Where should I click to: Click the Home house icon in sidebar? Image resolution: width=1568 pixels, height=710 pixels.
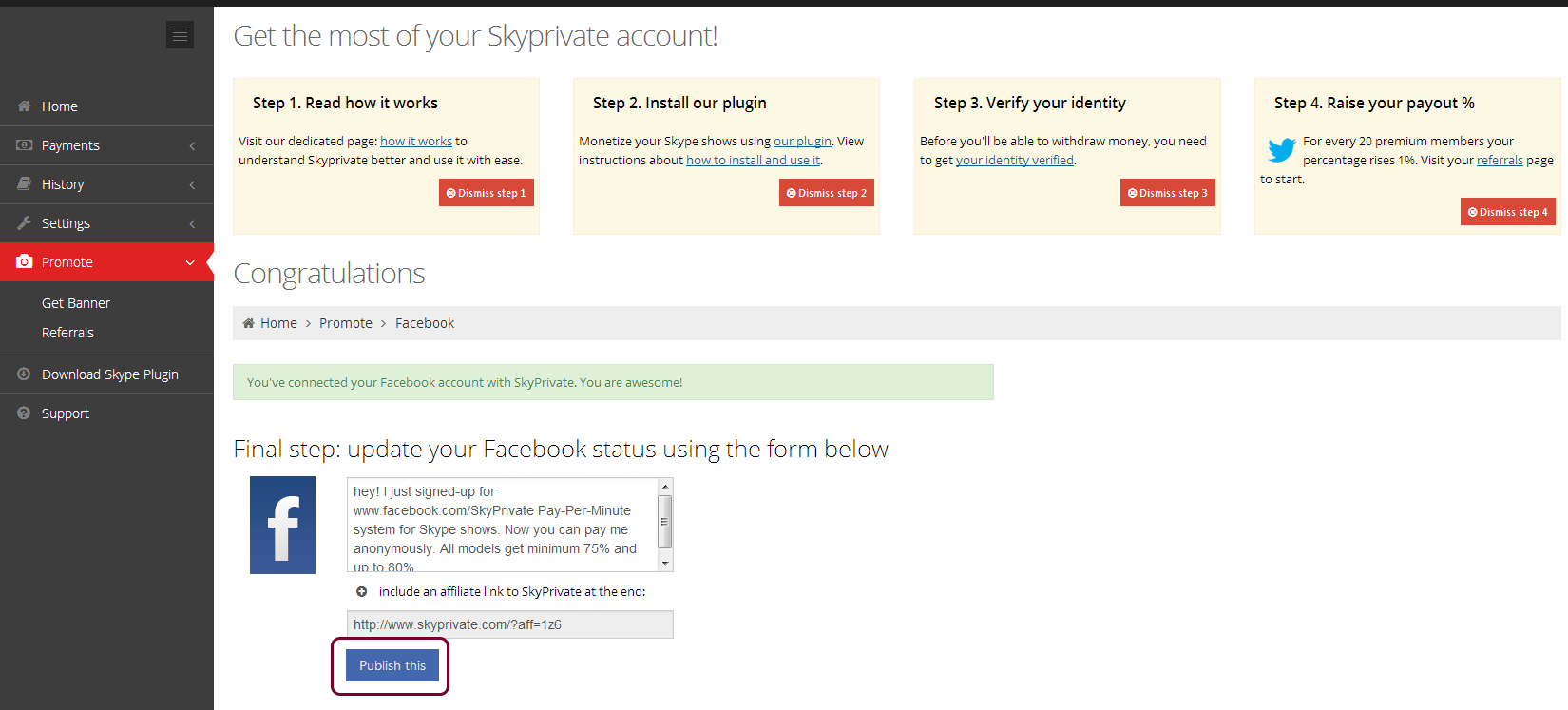pyautogui.click(x=24, y=106)
